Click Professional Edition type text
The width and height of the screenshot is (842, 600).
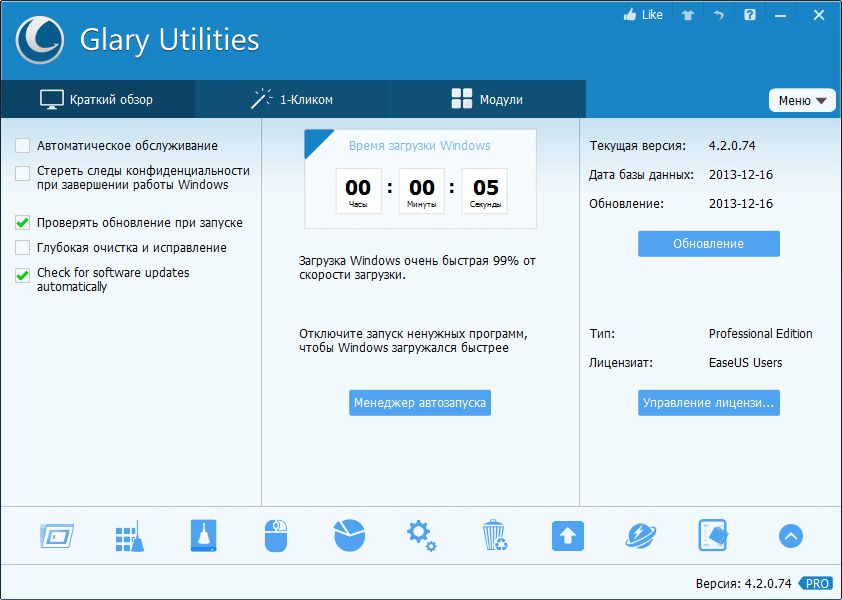click(760, 334)
